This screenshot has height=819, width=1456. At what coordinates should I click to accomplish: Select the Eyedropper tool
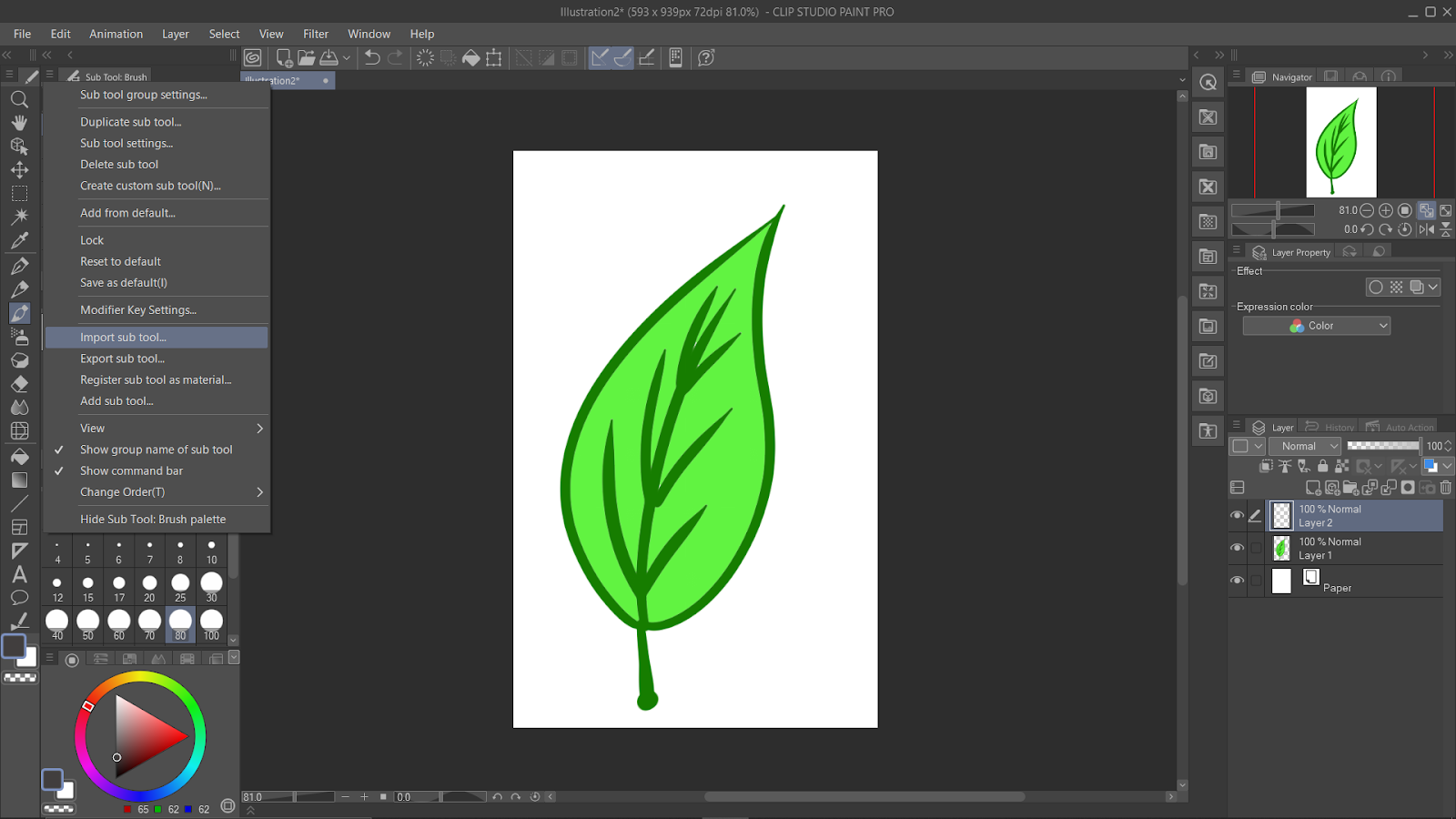[x=19, y=241]
